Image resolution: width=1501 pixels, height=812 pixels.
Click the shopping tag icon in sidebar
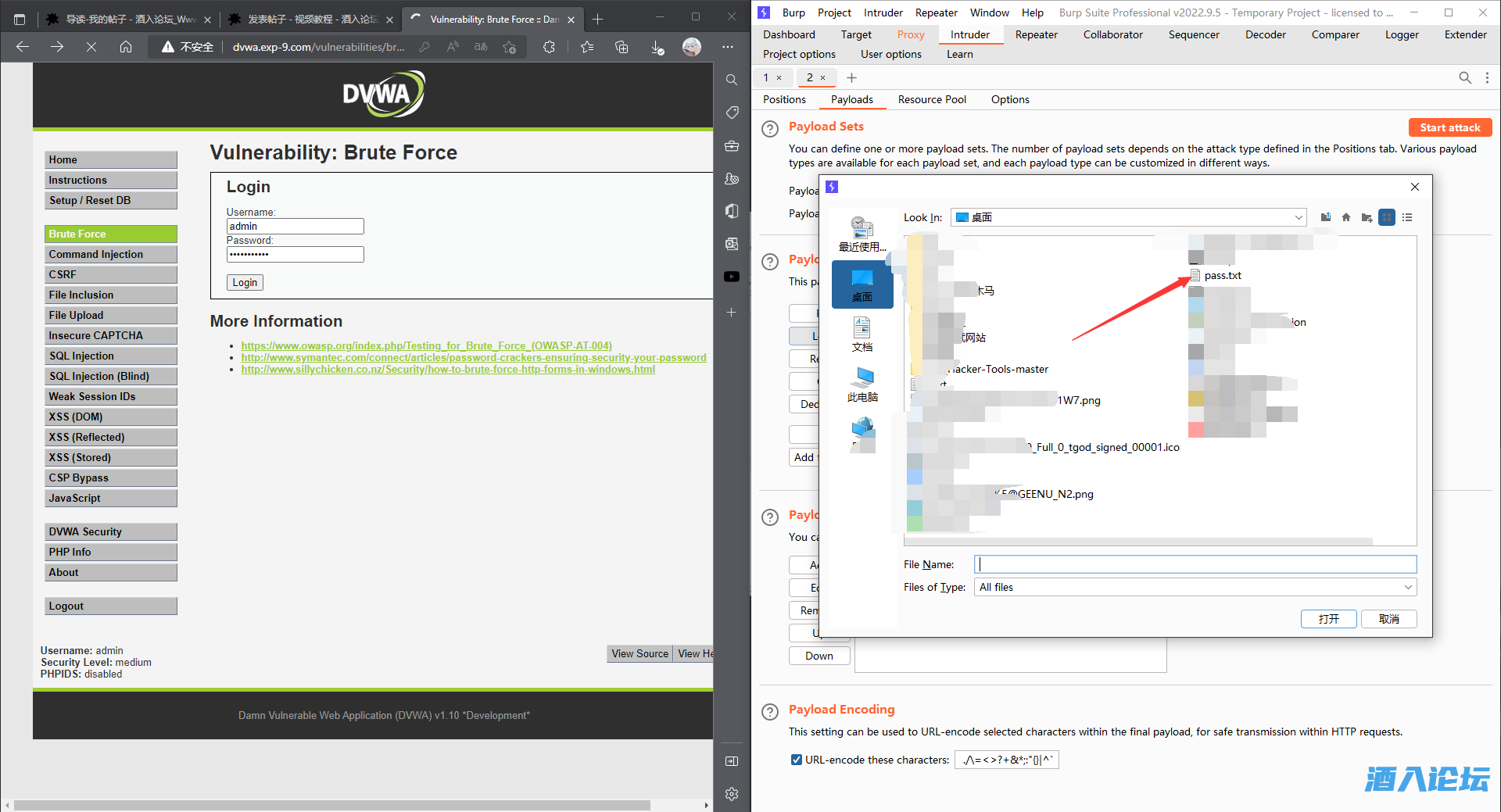pyautogui.click(x=732, y=113)
